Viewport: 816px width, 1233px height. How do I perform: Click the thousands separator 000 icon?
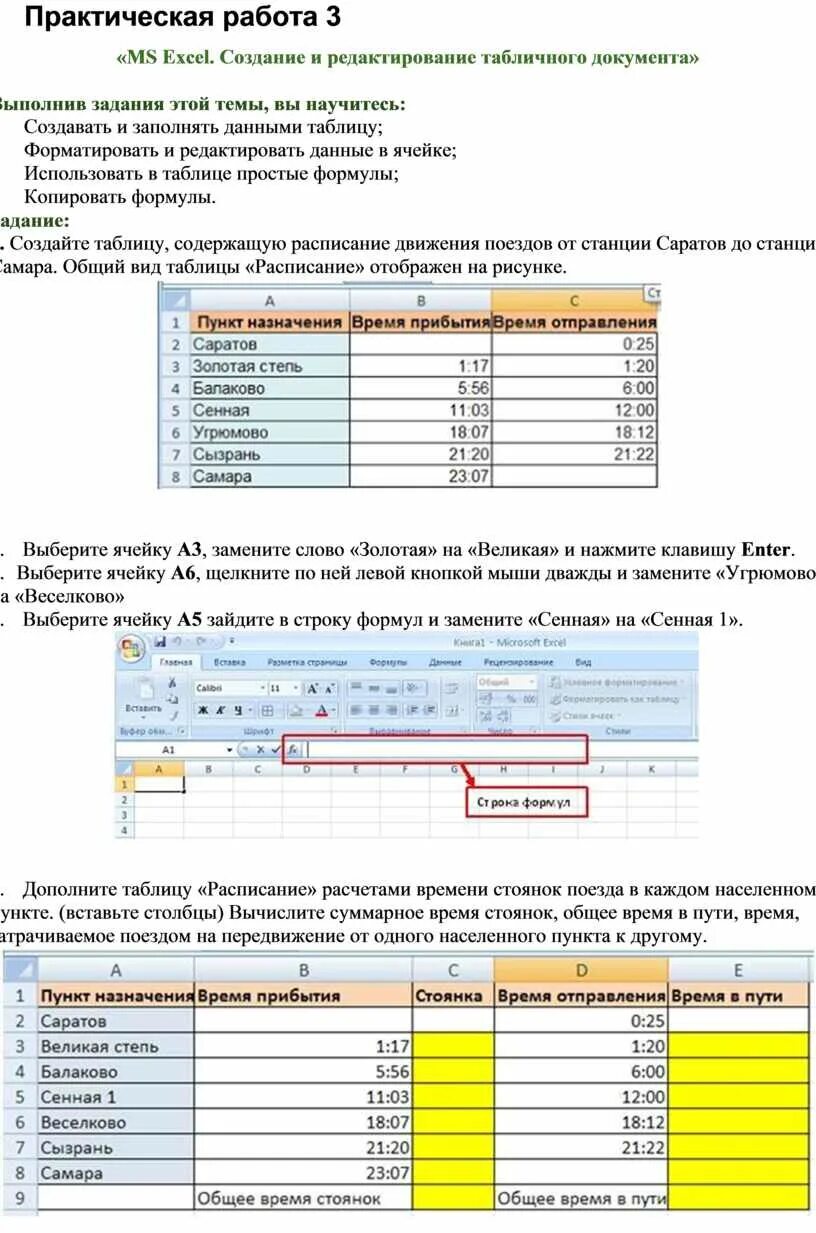tap(529, 698)
